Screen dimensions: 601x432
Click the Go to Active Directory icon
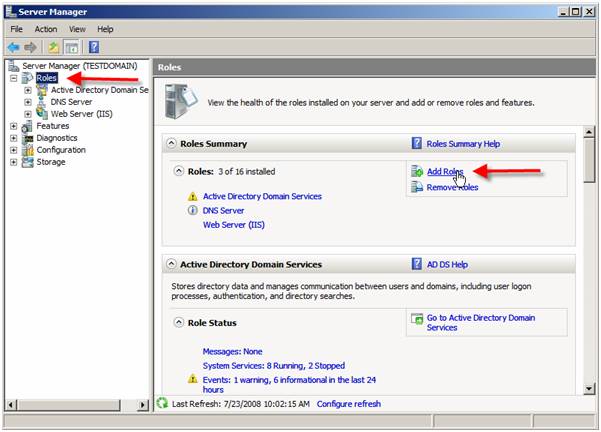pos(417,318)
